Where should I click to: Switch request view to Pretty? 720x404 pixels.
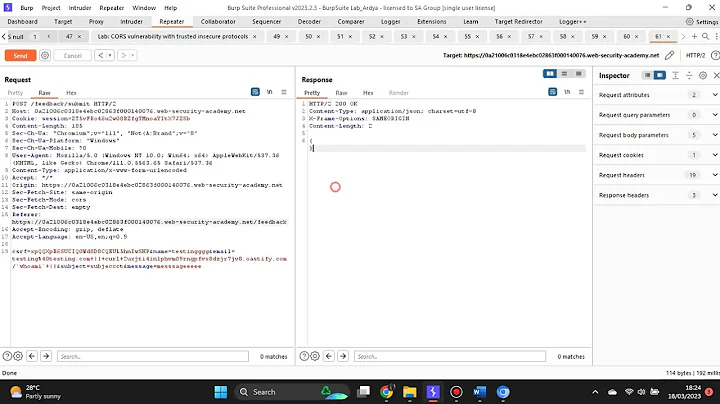[15, 93]
